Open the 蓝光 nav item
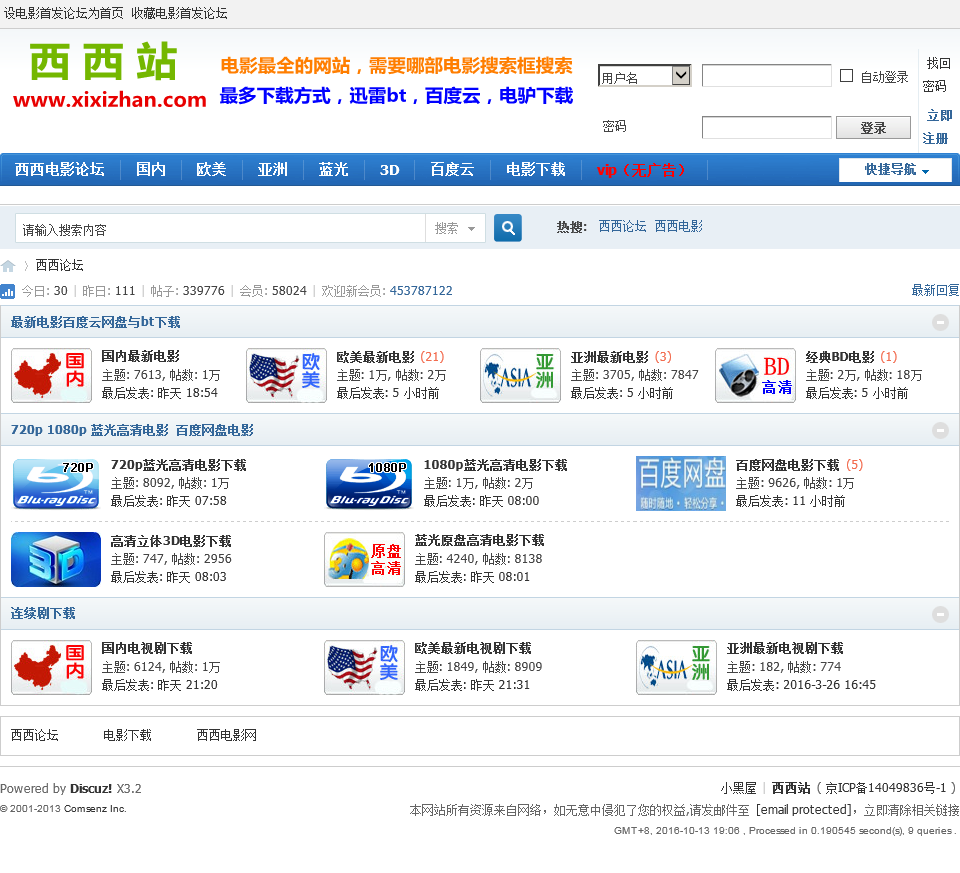 point(334,170)
